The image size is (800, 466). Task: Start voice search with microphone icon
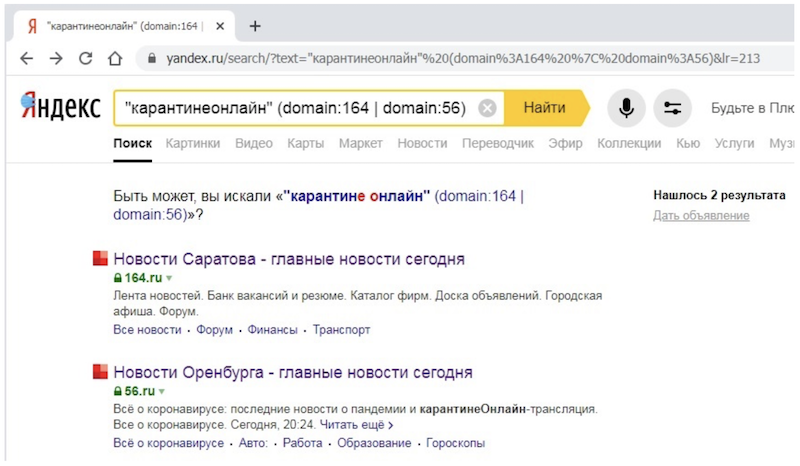(626, 108)
